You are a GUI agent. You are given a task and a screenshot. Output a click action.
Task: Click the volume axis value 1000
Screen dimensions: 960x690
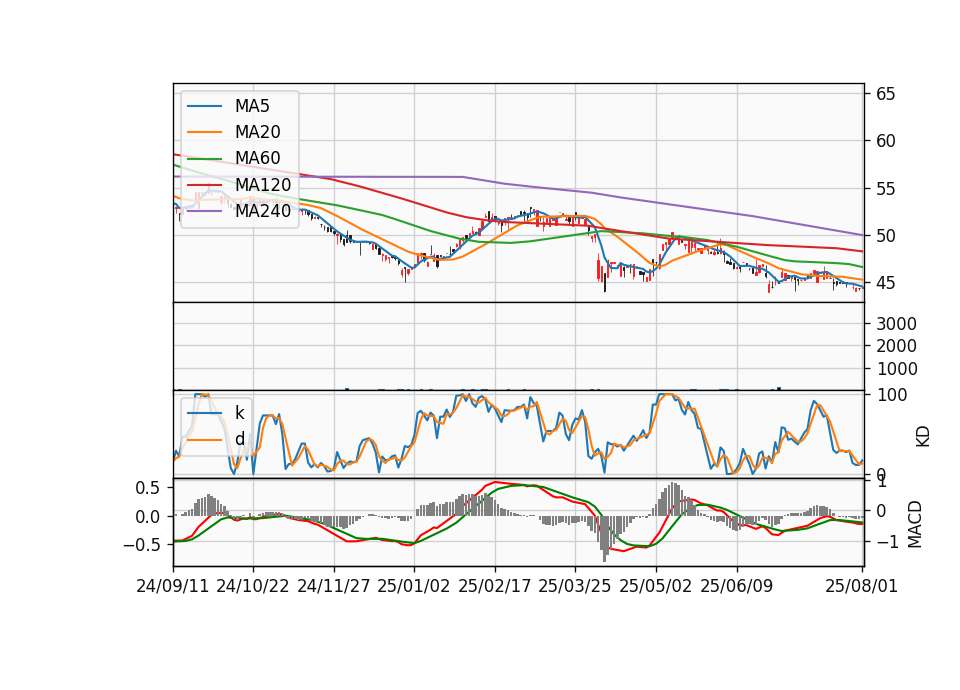point(896,369)
